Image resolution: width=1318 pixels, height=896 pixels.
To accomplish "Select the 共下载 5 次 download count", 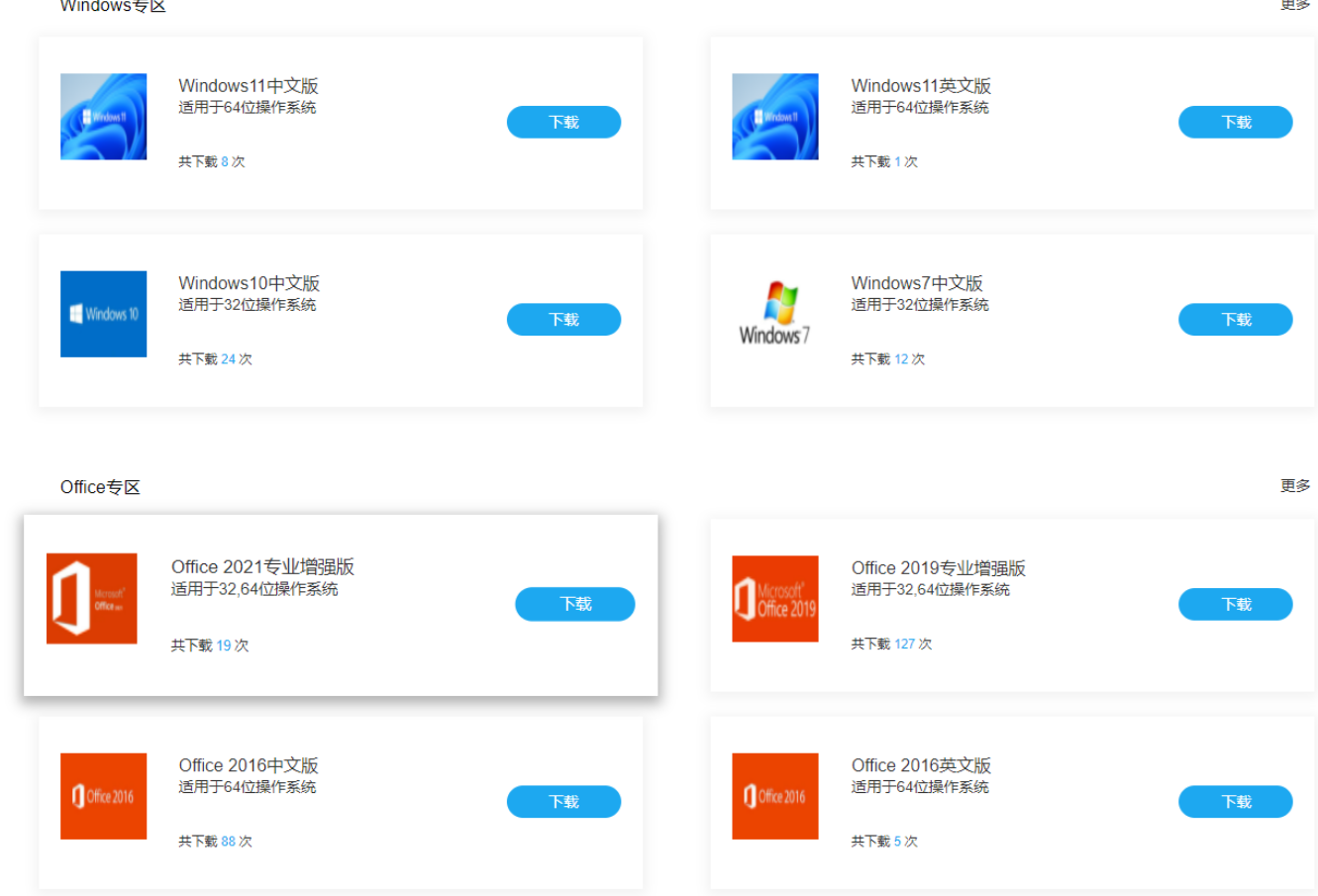I will (884, 842).
